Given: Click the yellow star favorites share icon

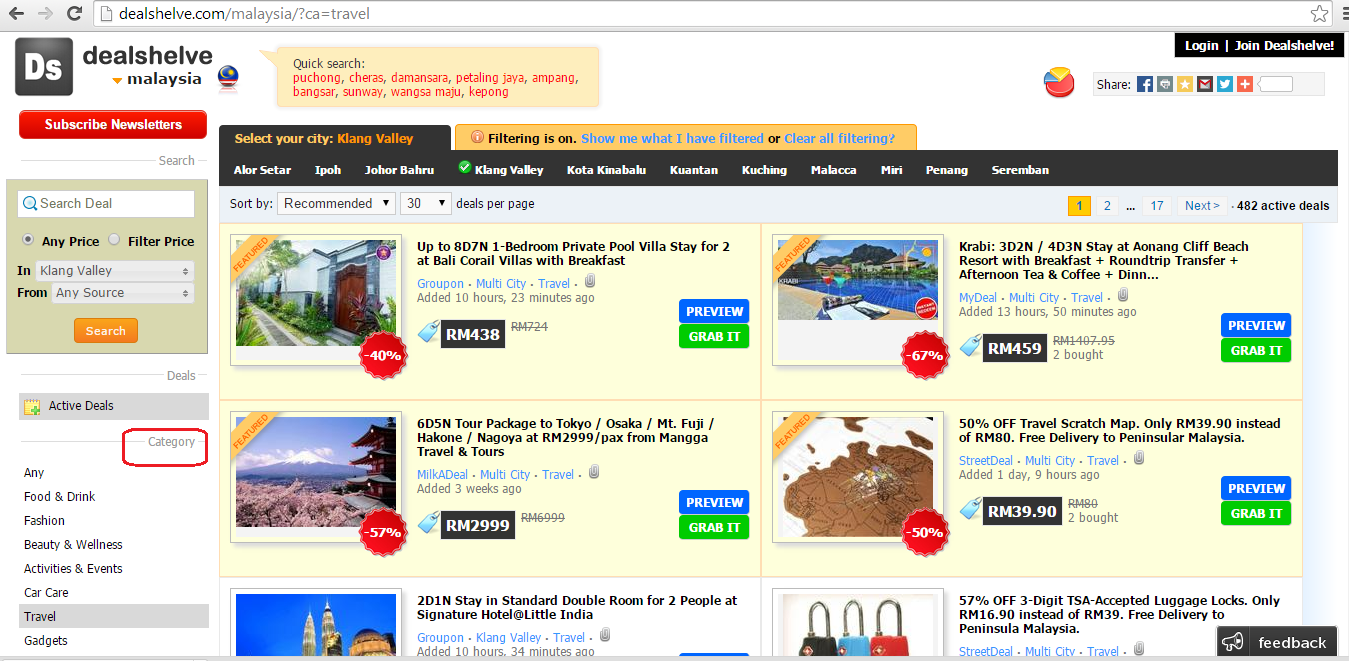Looking at the screenshot, I should point(1185,84).
